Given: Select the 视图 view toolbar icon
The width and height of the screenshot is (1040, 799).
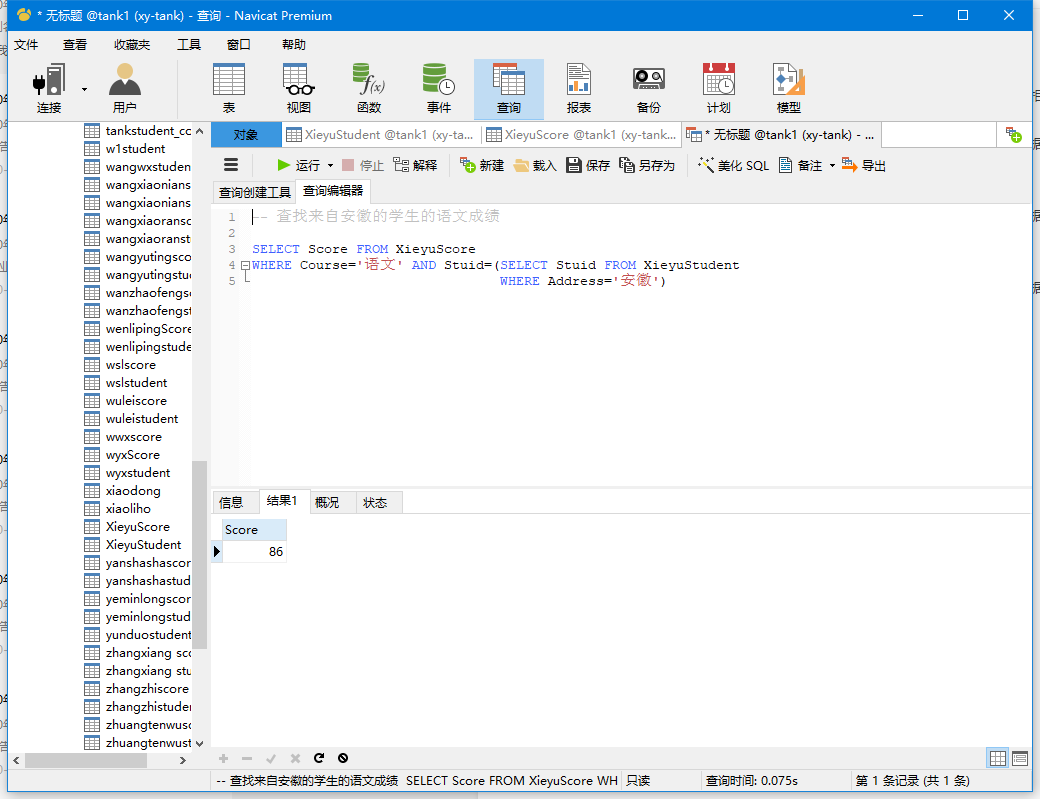Looking at the screenshot, I should [x=298, y=88].
